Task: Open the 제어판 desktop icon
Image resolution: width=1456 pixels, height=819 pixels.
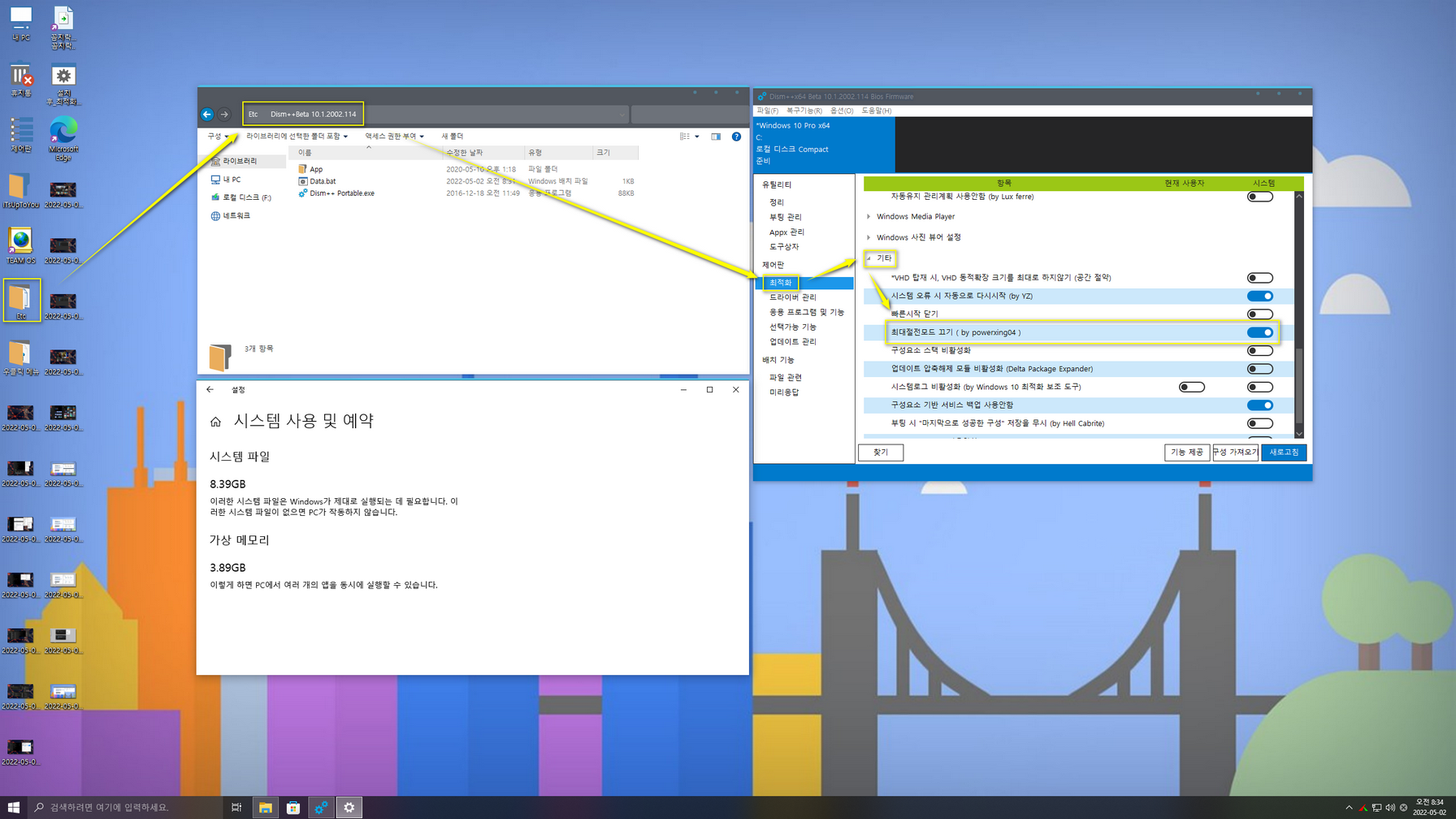Action: (x=20, y=135)
